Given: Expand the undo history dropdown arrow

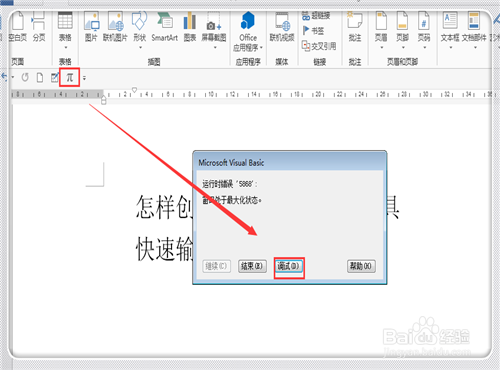Looking at the screenshot, I should click(13, 77).
